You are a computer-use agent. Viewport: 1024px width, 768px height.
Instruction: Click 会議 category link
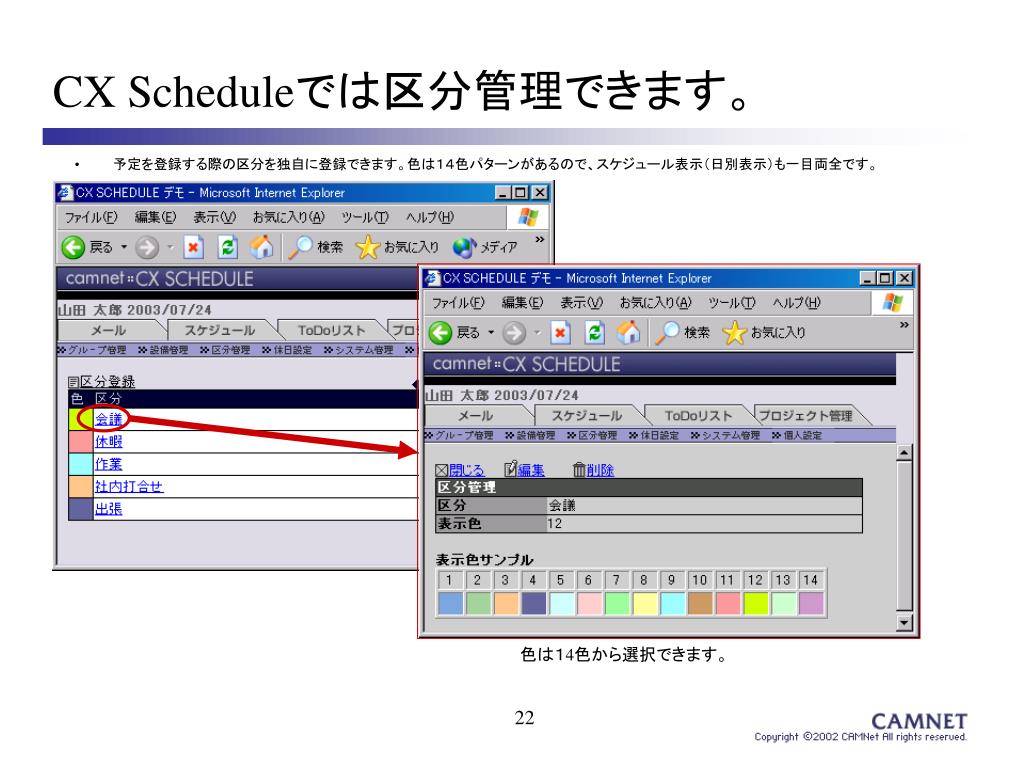point(108,419)
